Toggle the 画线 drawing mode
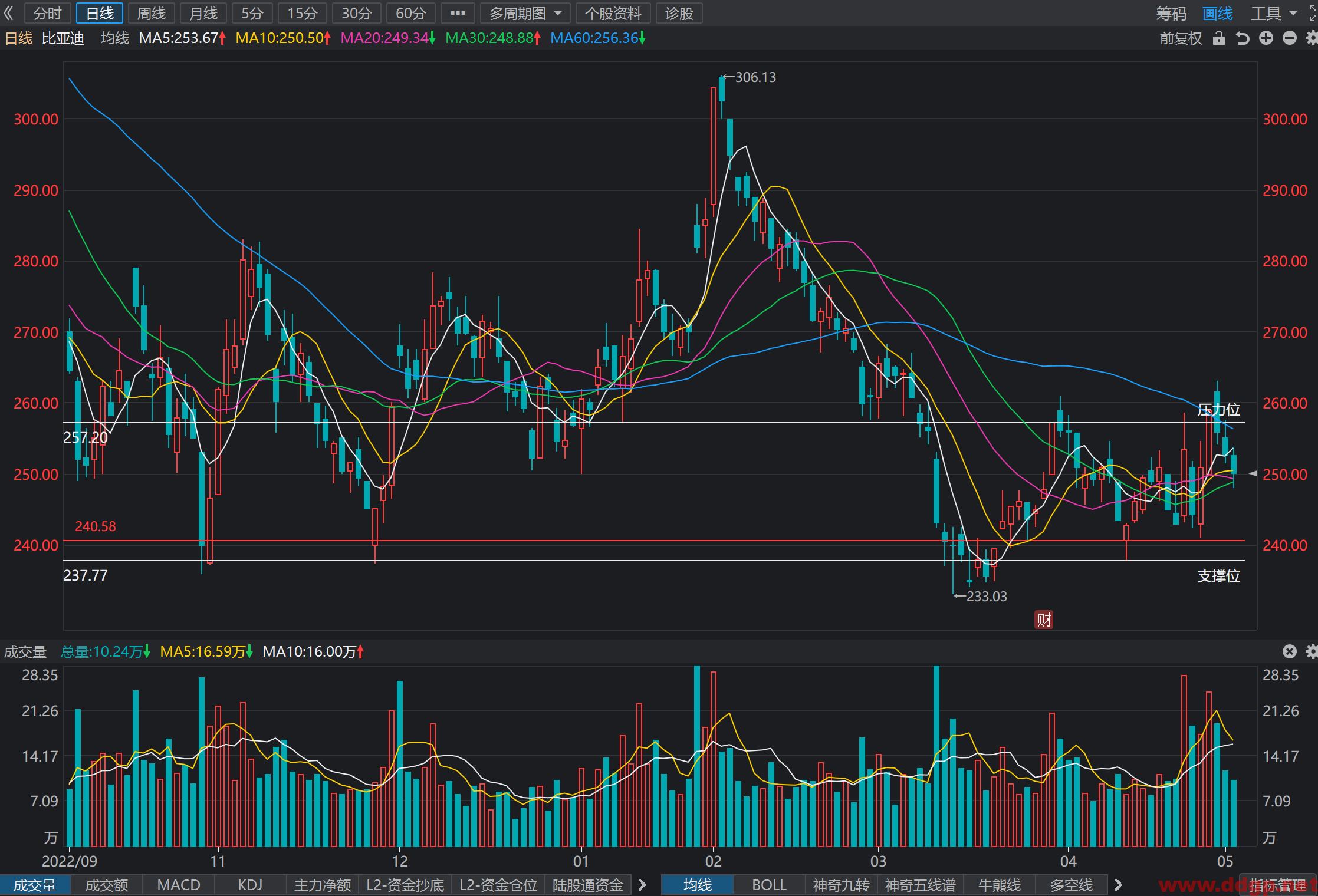 [1218, 13]
